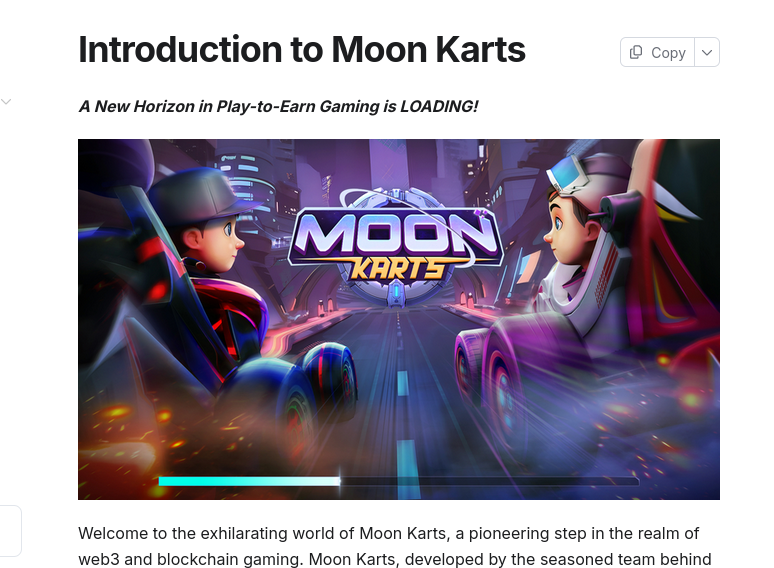Click the Copy page button
774x568 pixels.
pos(658,52)
